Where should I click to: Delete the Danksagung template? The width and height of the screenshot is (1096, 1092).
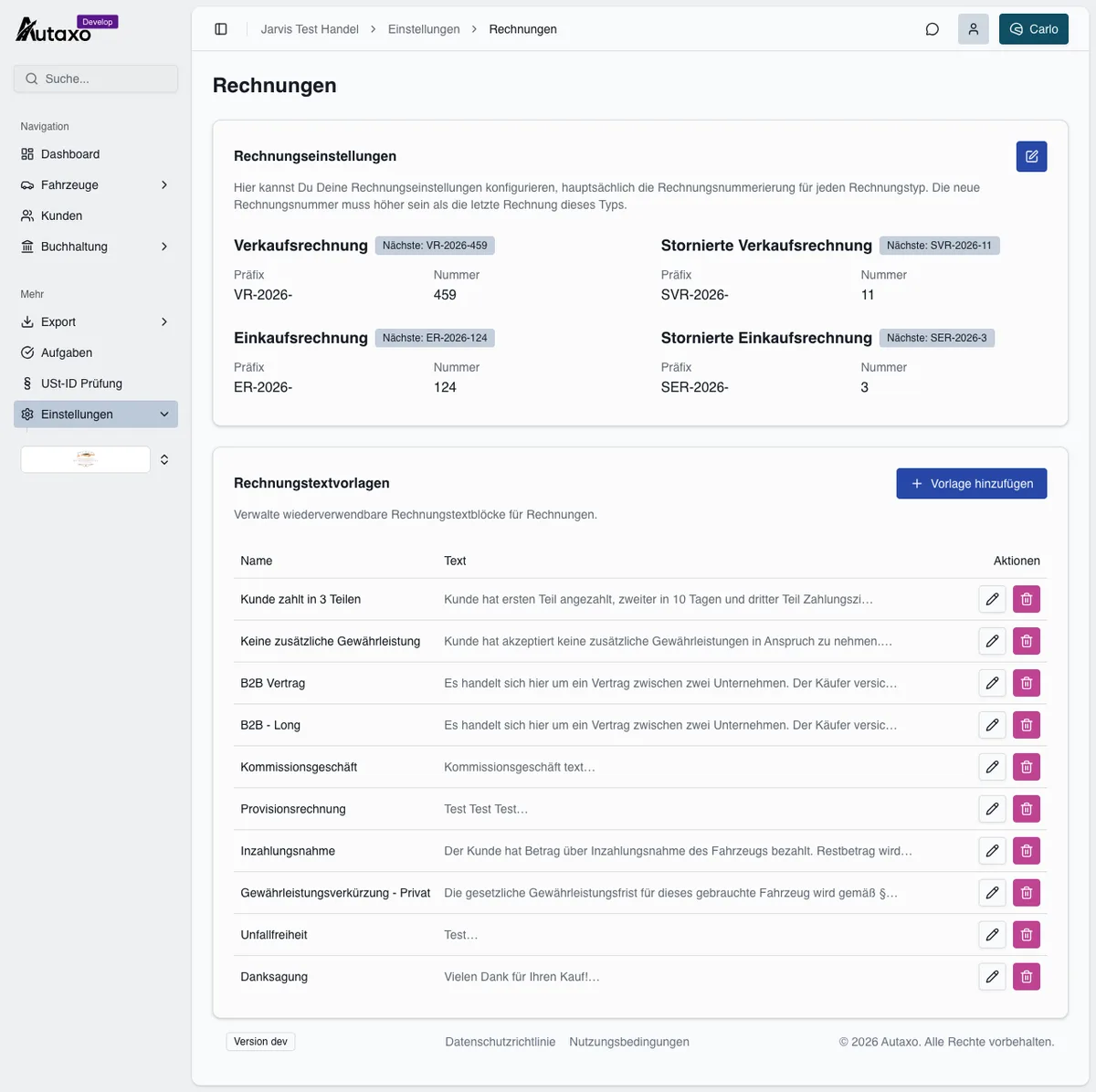pyautogui.click(x=1027, y=977)
